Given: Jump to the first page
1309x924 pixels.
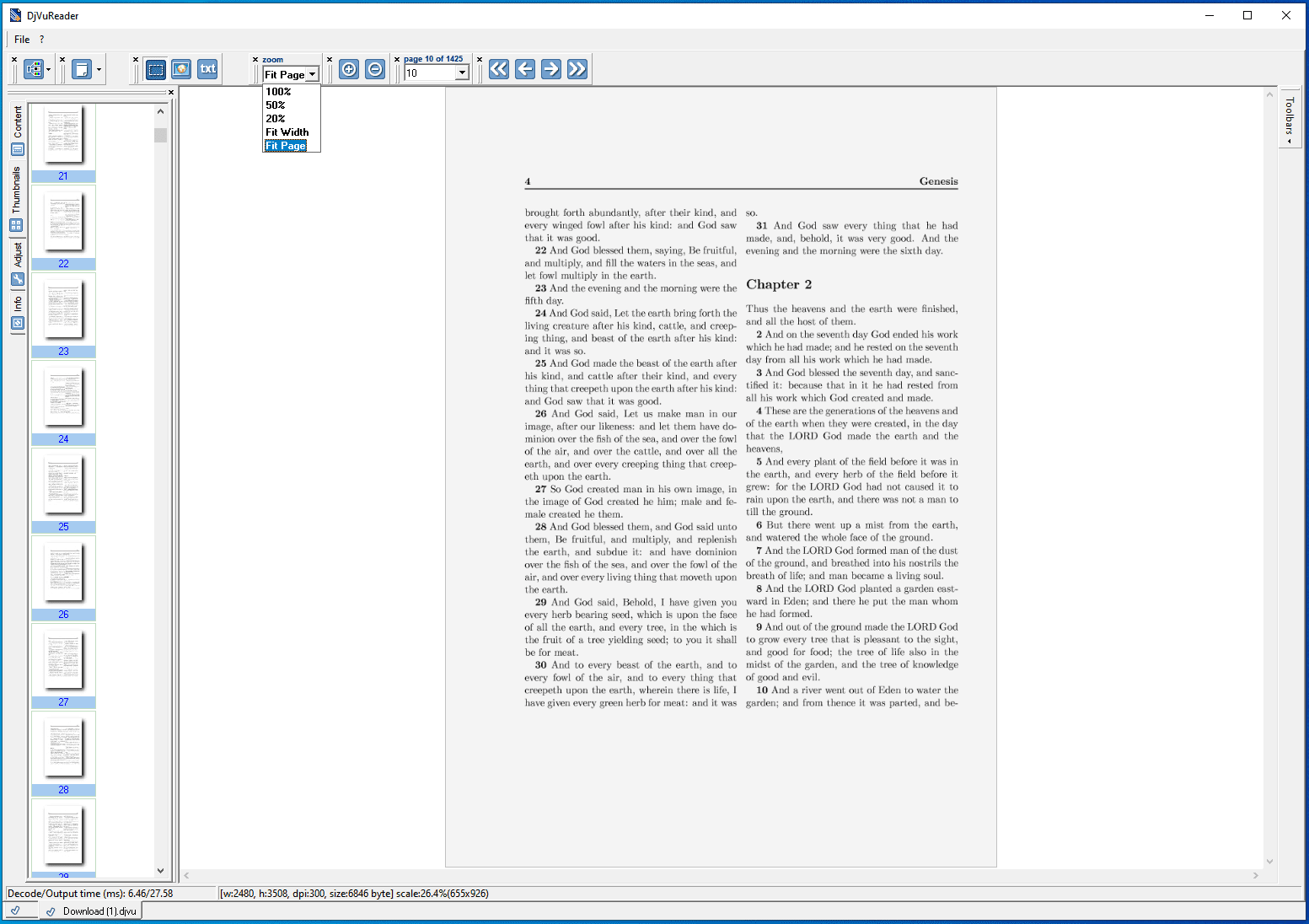Looking at the screenshot, I should click(499, 69).
